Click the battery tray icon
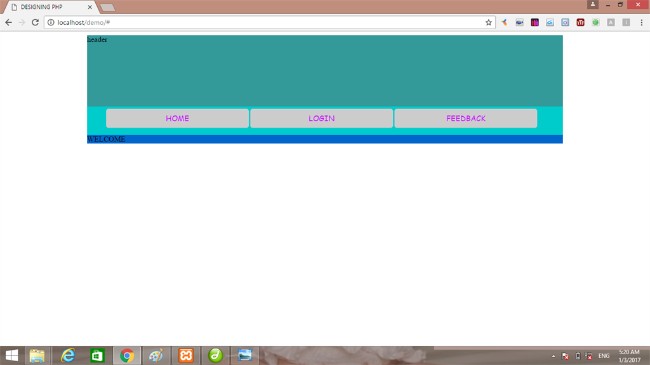Screen dimensions: 650x365 pos(578,356)
